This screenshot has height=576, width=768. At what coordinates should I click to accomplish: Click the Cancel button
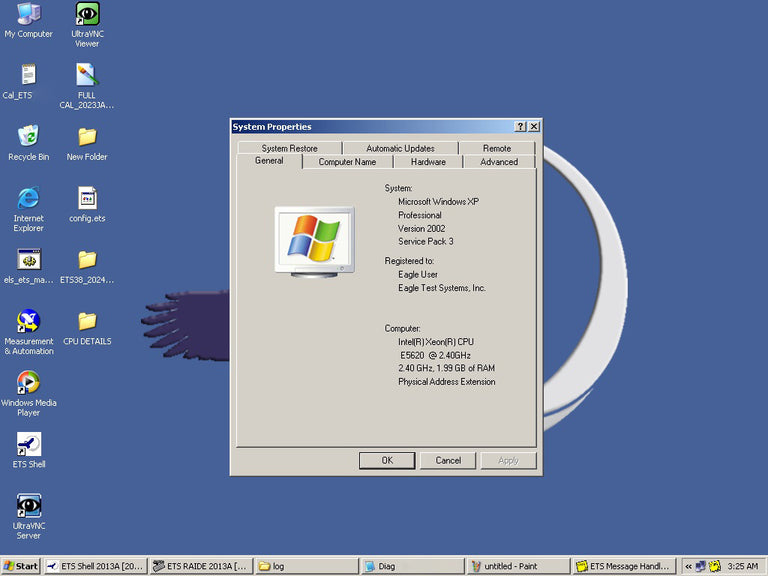point(448,460)
